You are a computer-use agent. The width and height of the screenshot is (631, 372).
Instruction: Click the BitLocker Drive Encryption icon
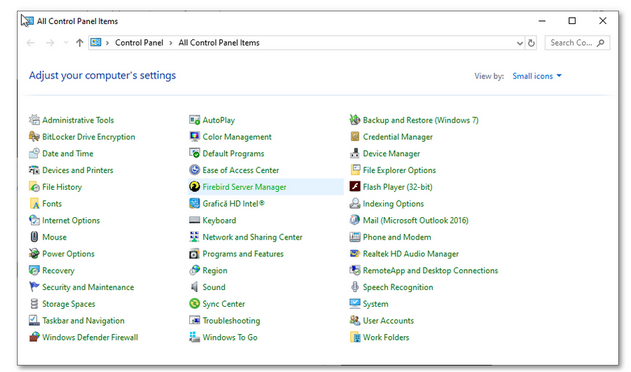(x=35, y=137)
